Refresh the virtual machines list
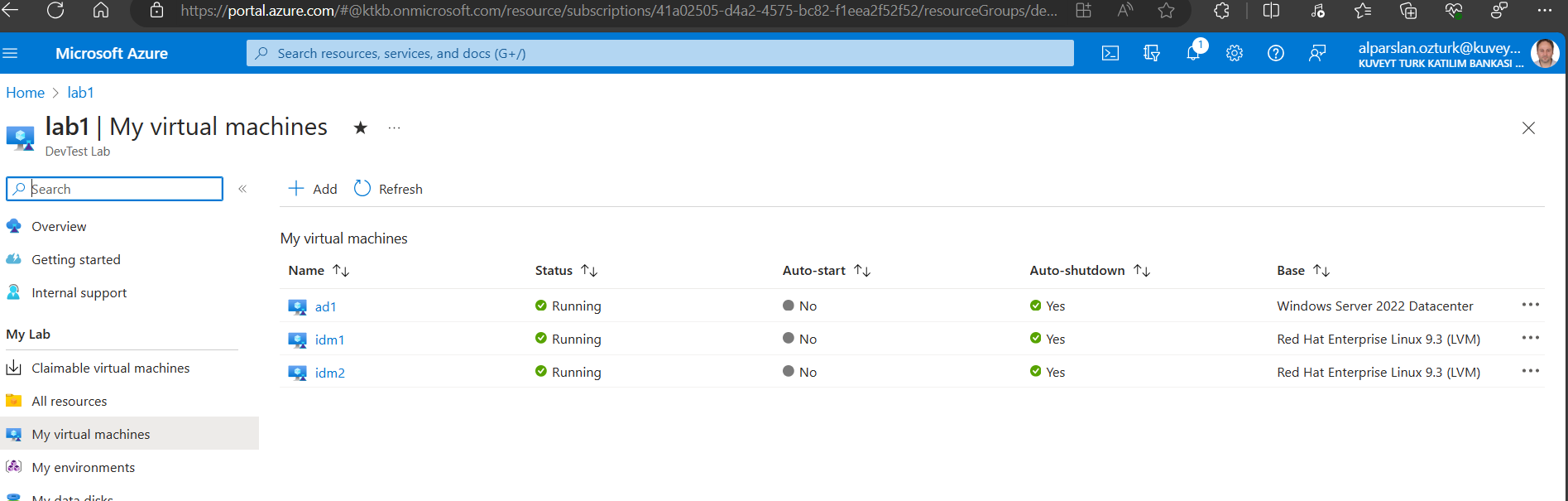 [x=388, y=189]
